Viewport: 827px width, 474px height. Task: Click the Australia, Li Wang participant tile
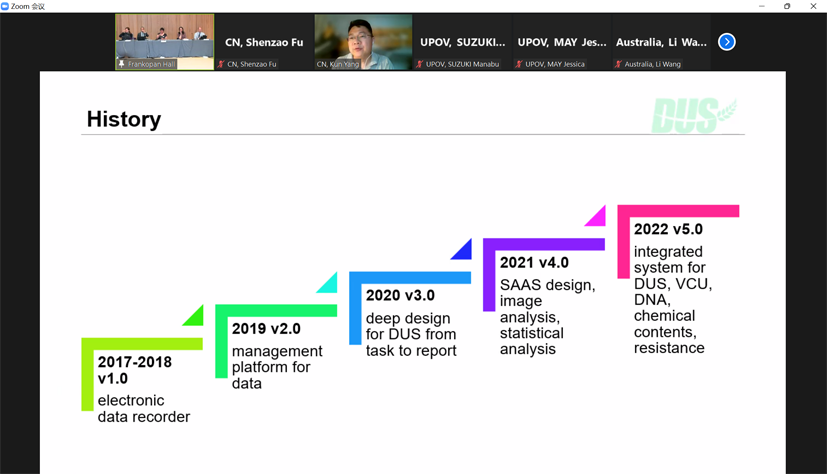661,42
